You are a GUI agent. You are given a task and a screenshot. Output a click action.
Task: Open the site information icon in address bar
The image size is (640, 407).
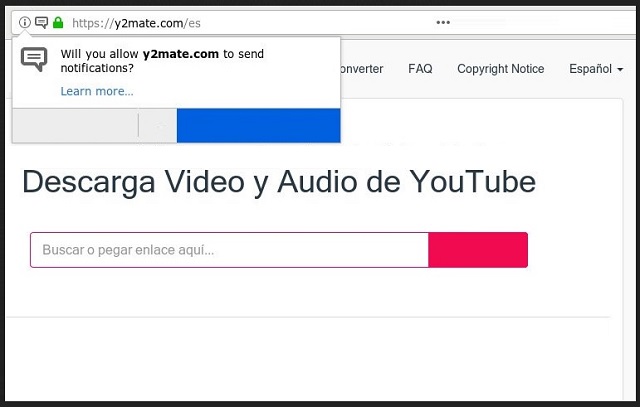(x=25, y=22)
